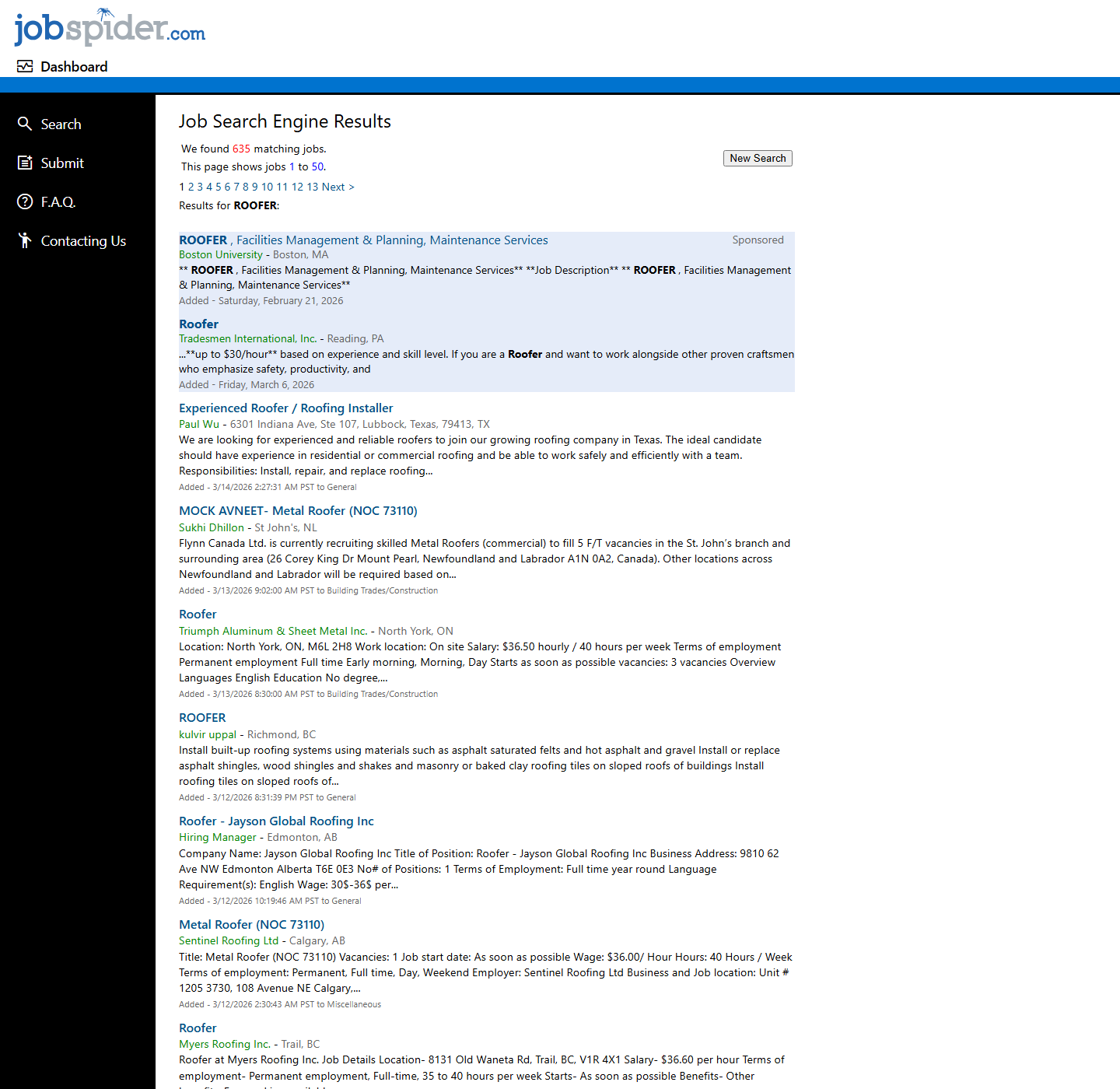Click the magnifying glass Search icon

25,124
